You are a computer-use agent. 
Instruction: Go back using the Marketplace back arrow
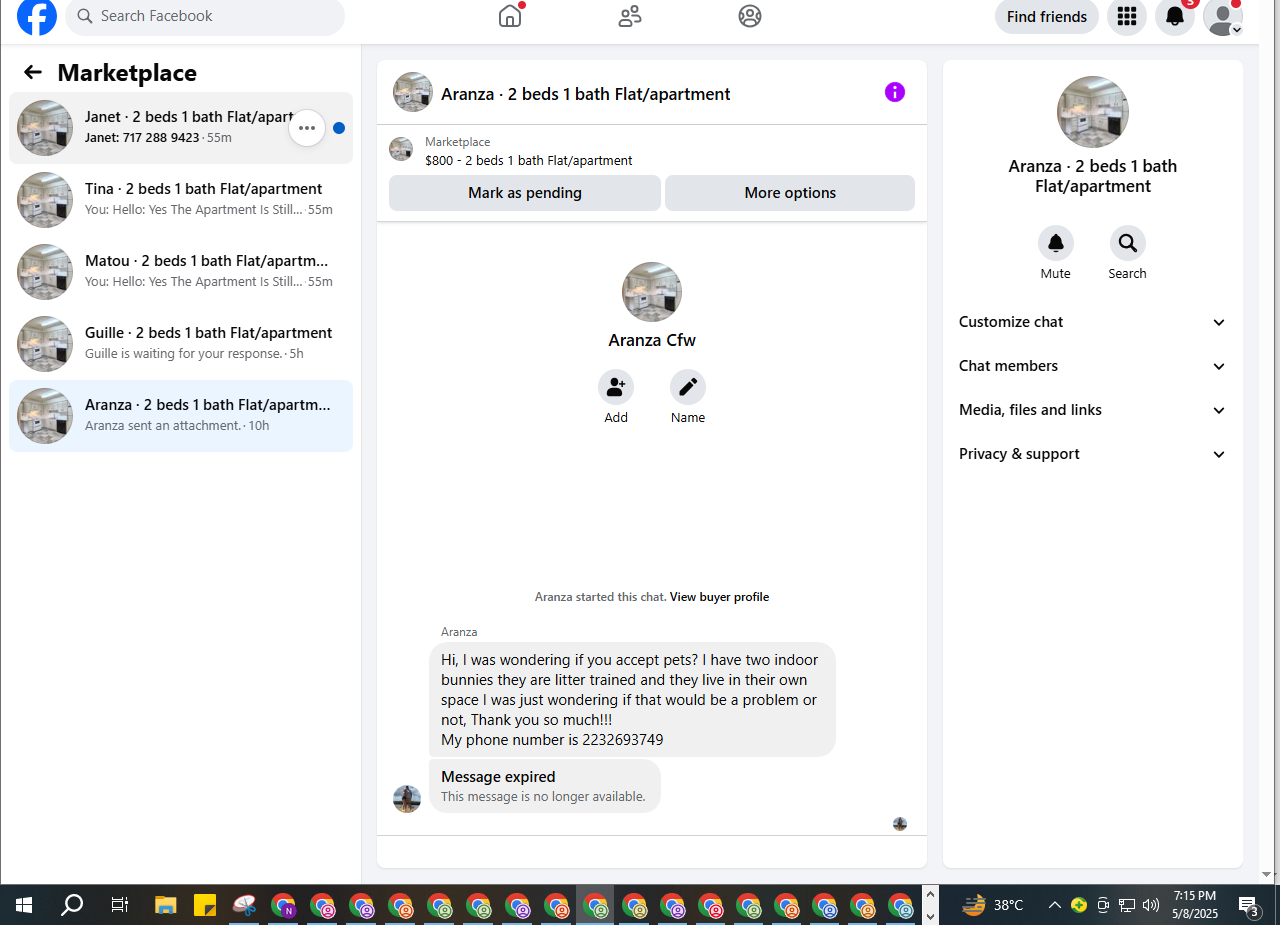coord(33,72)
